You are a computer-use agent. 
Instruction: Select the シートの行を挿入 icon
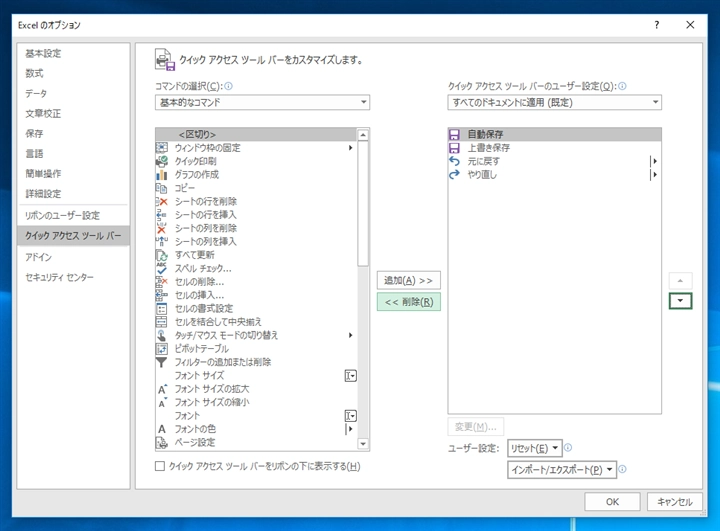pyautogui.click(x=162, y=215)
